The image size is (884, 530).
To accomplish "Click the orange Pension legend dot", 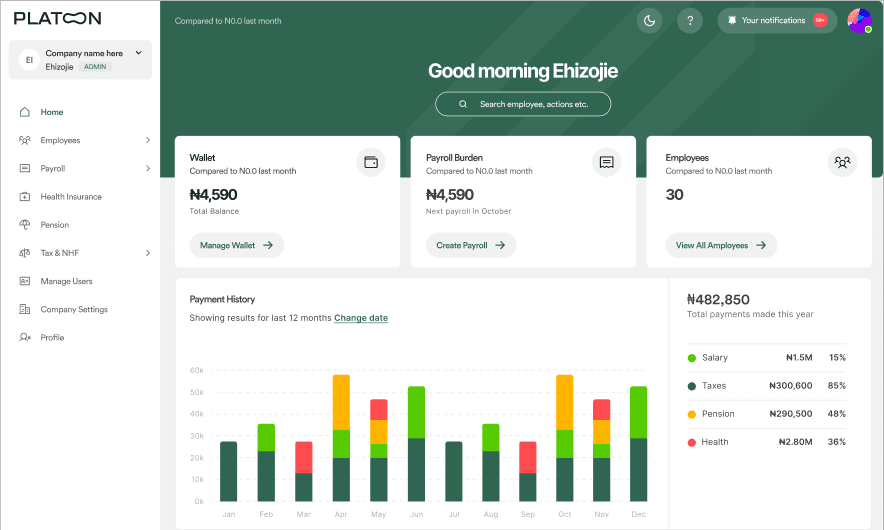I will pyautogui.click(x=692, y=414).
